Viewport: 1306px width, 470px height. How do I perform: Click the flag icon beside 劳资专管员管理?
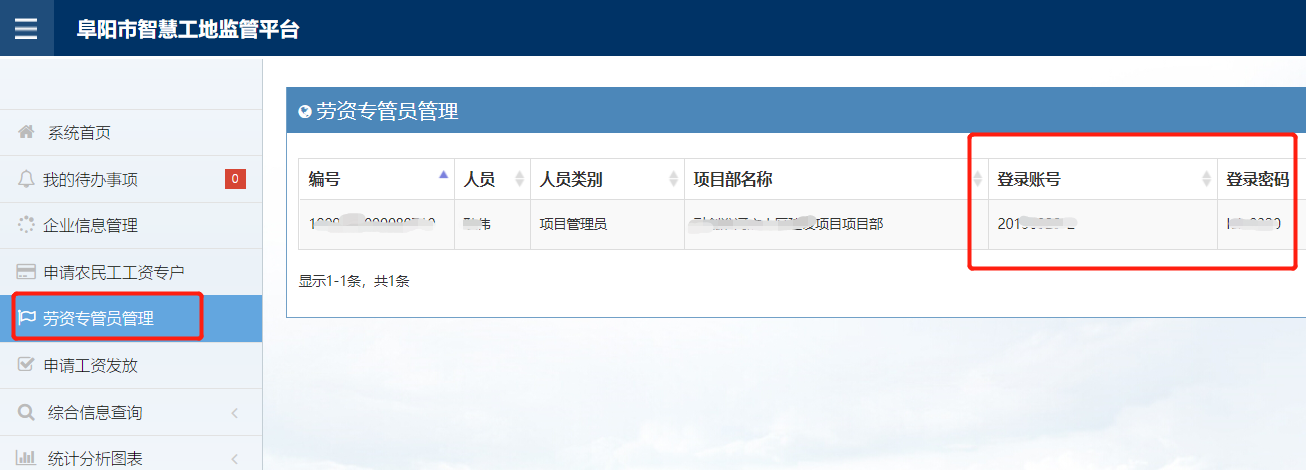(27, 318)
